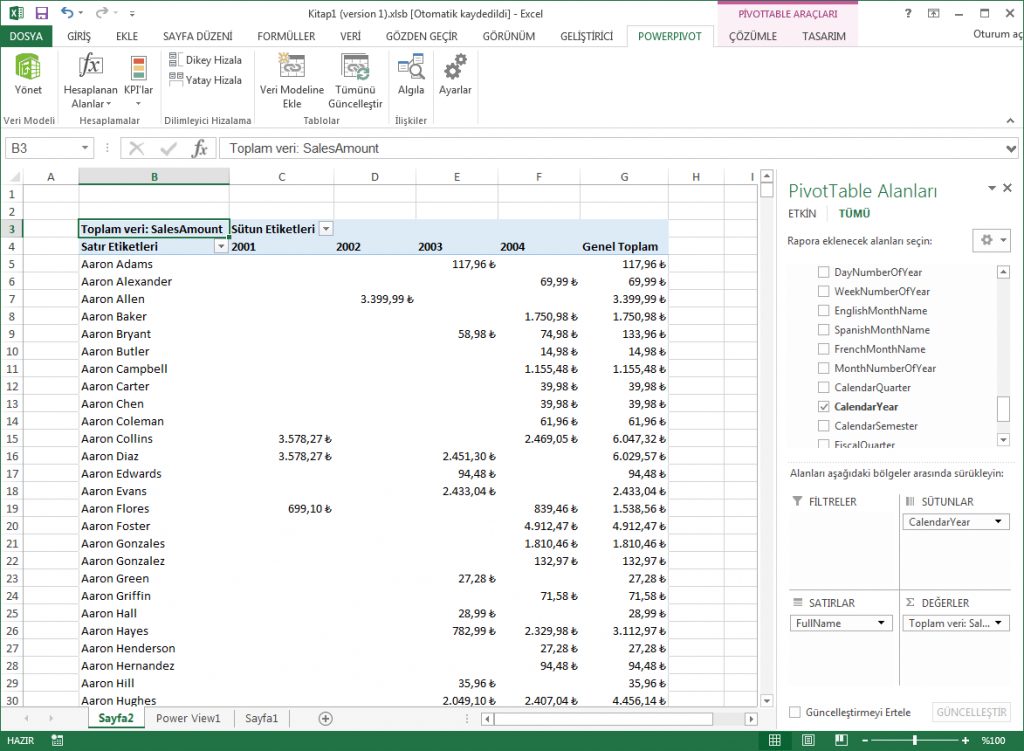The image size is (1024, 751).
Task: Switch to the GİRİŞ ribbon tab
Action: [79, 37]
